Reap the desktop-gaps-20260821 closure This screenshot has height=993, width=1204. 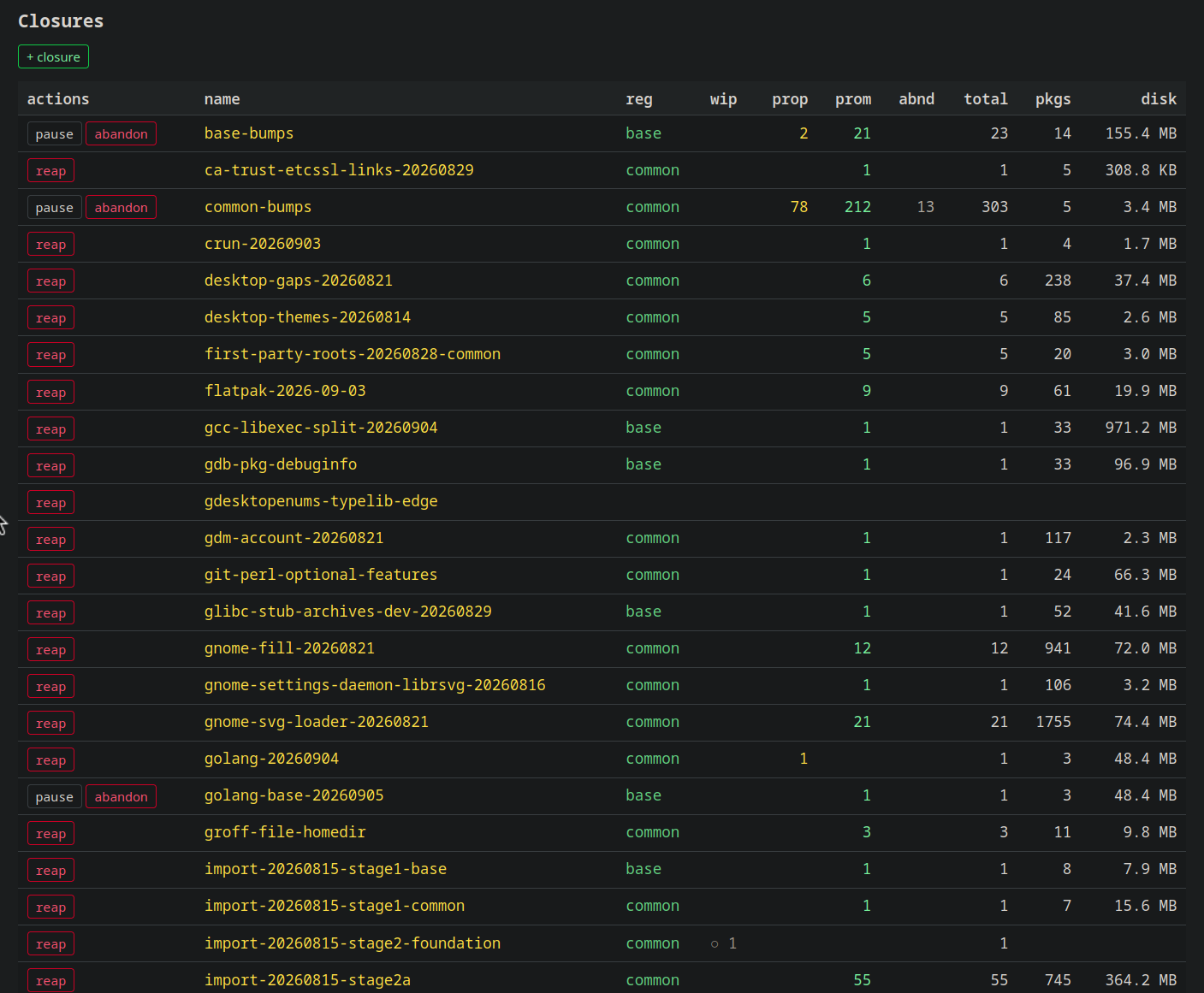tap(51, 281)
